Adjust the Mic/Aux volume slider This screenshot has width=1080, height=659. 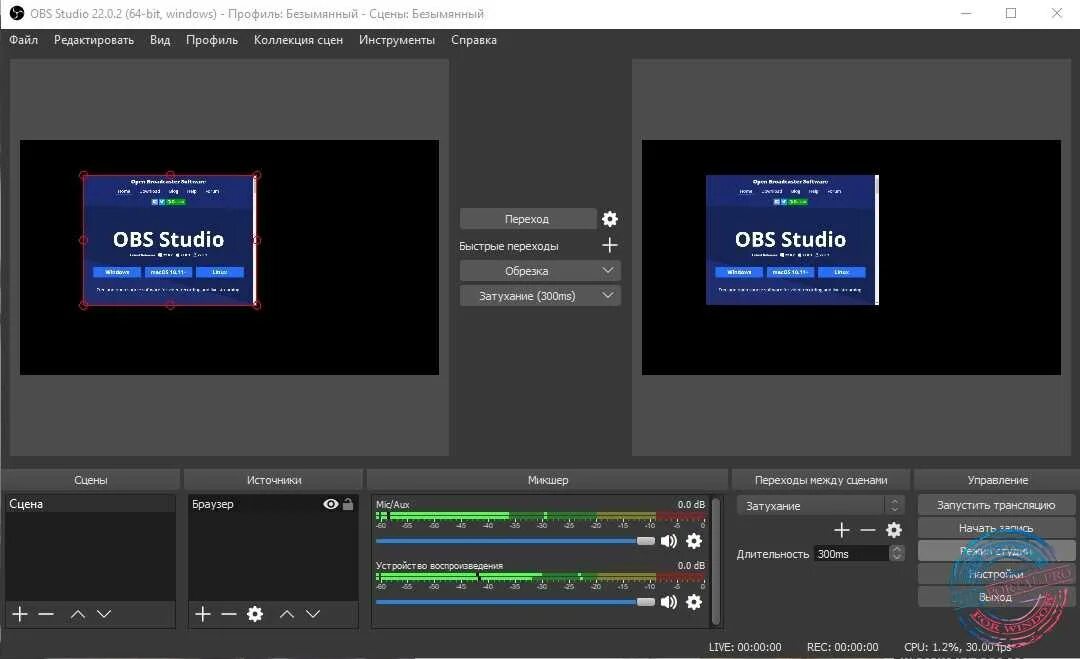(515, 541)
